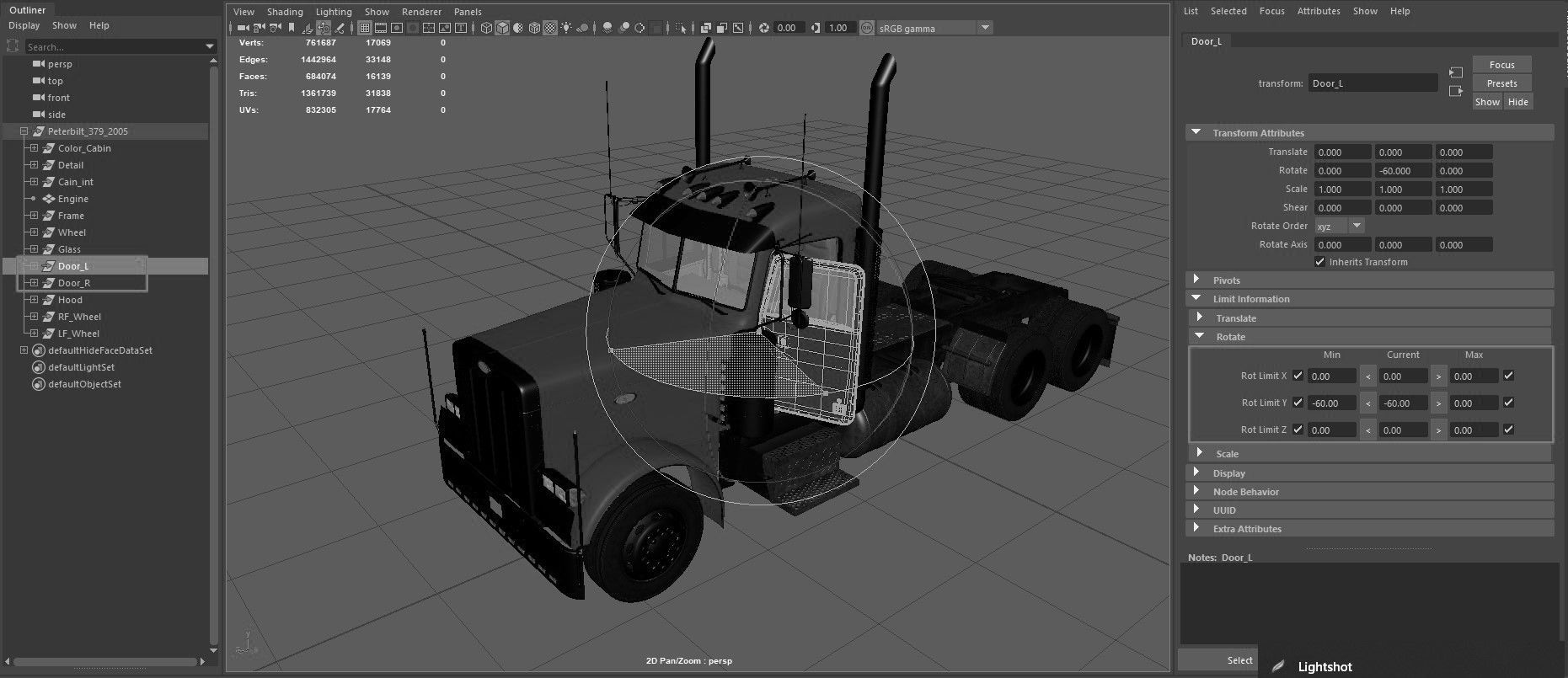Toggle the Lock Camera icon
The height and width of the screenshot is (678, 1568).
[259, 28]
